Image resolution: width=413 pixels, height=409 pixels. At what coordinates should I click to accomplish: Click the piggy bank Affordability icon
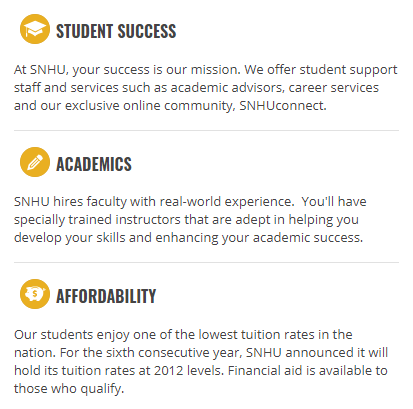coord(35,294)
